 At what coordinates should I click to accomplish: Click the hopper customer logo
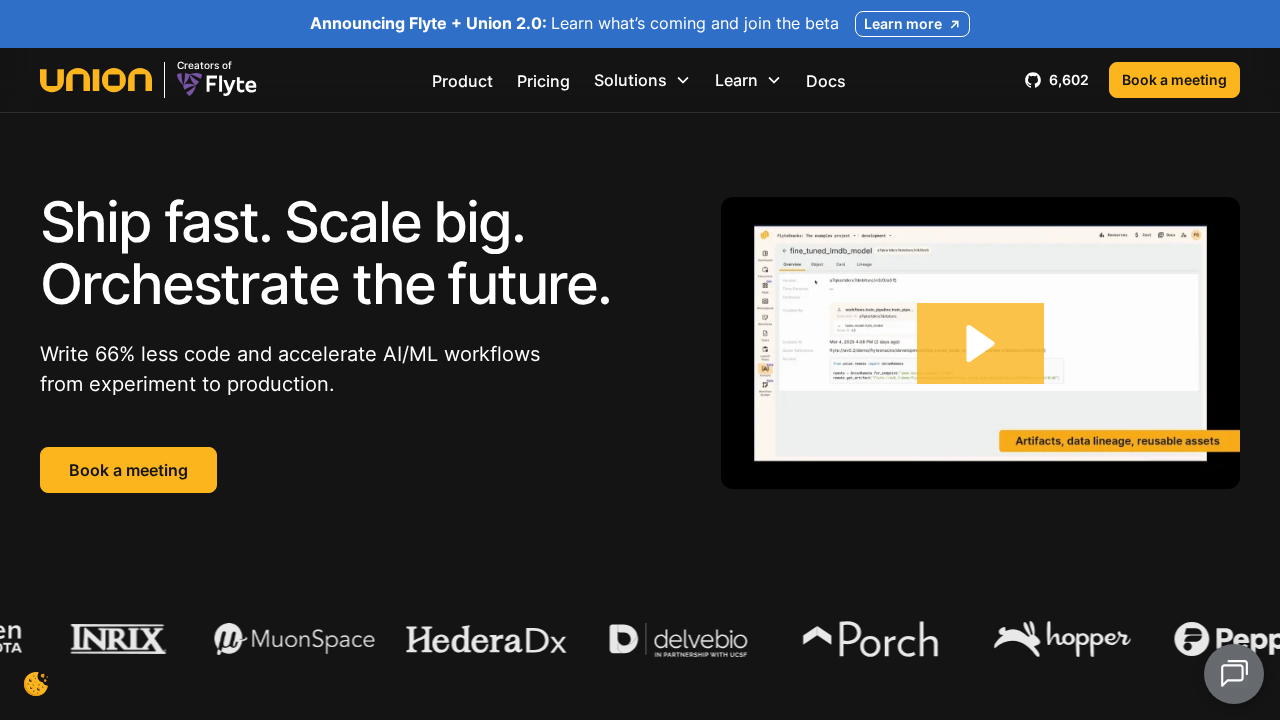pyautogui.click(x=1061, y=639)
